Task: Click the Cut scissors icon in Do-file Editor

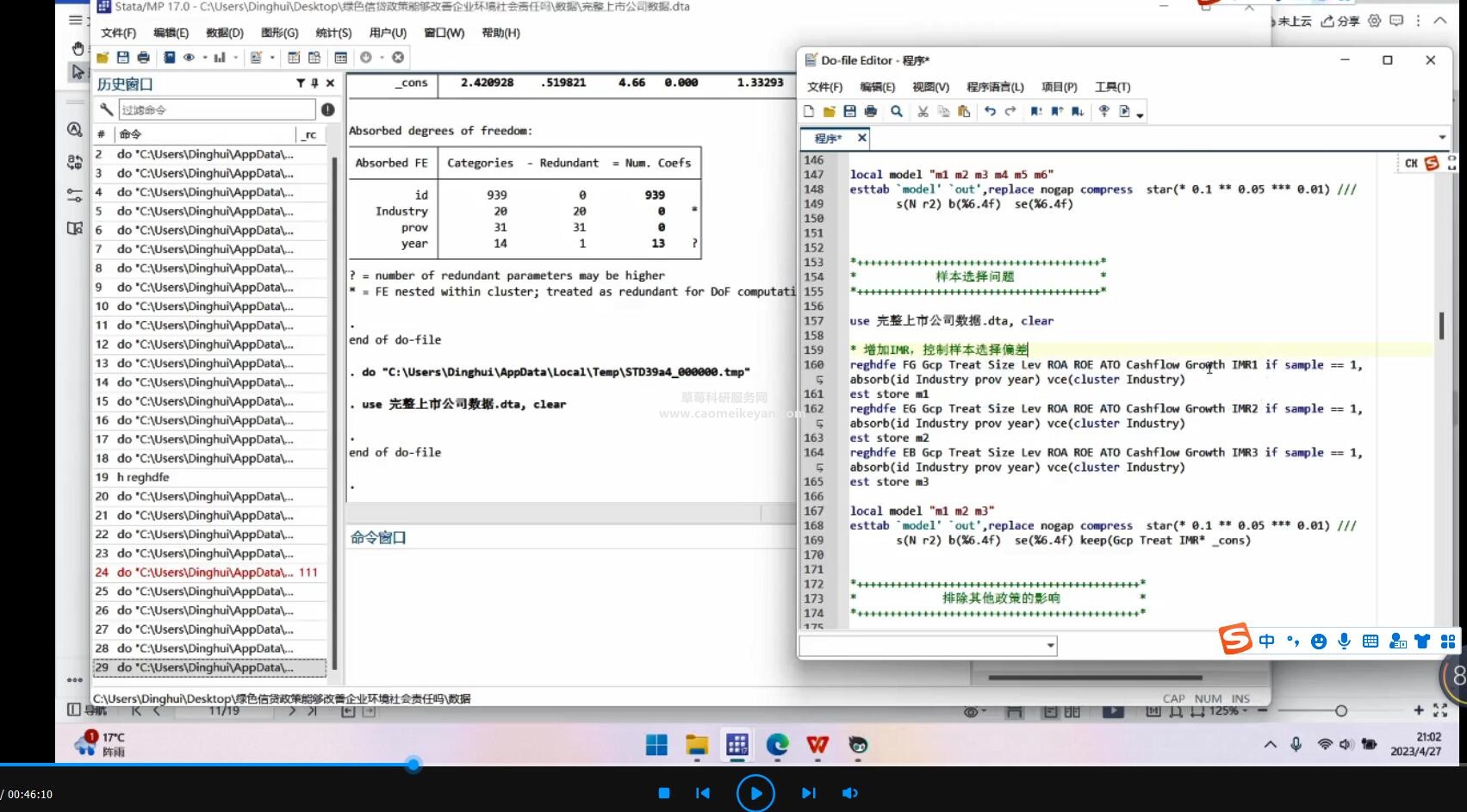Action: tap(923, 111)
